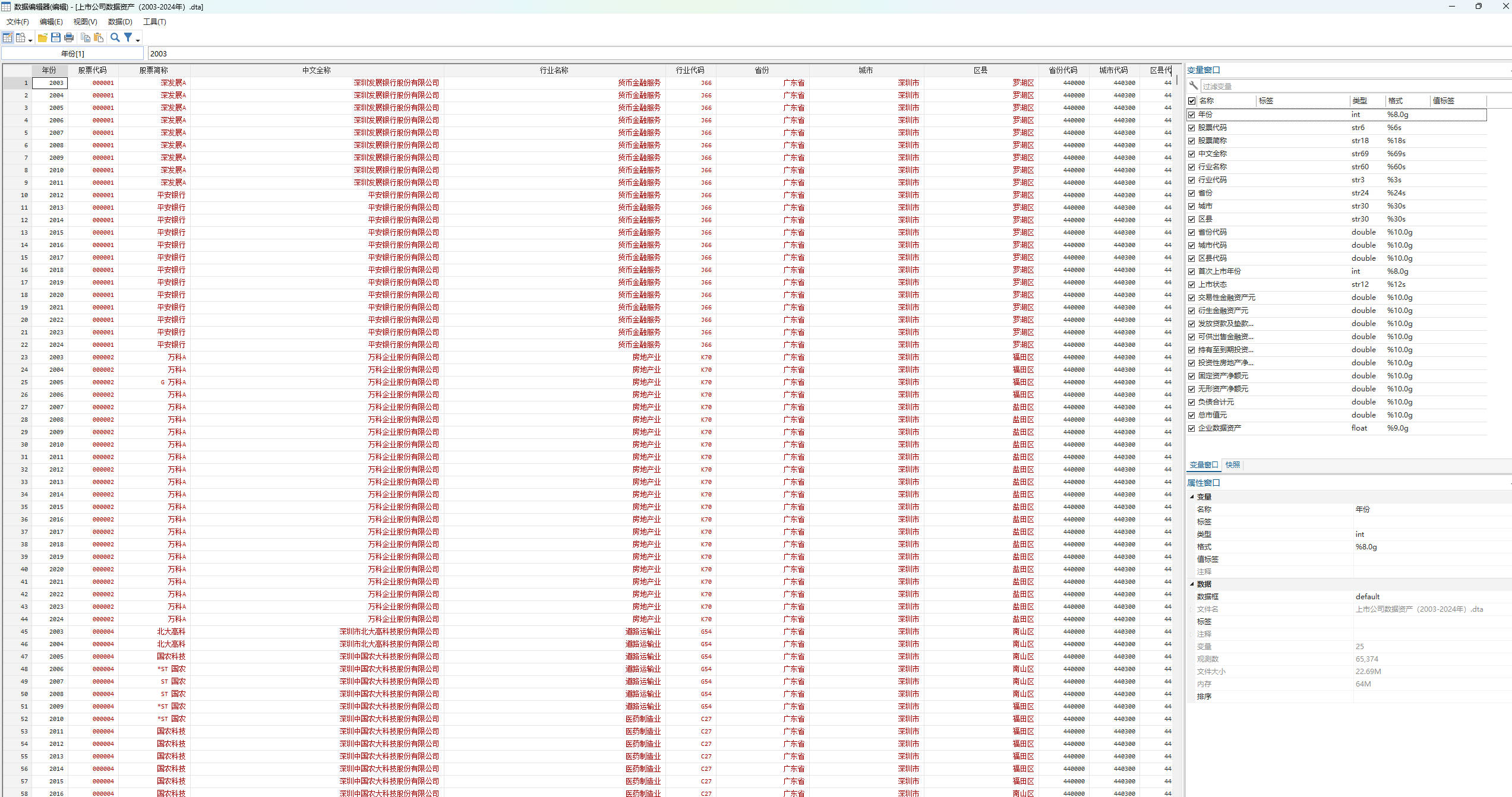Switch to the 快照 tab

(x=1233, y=464)
